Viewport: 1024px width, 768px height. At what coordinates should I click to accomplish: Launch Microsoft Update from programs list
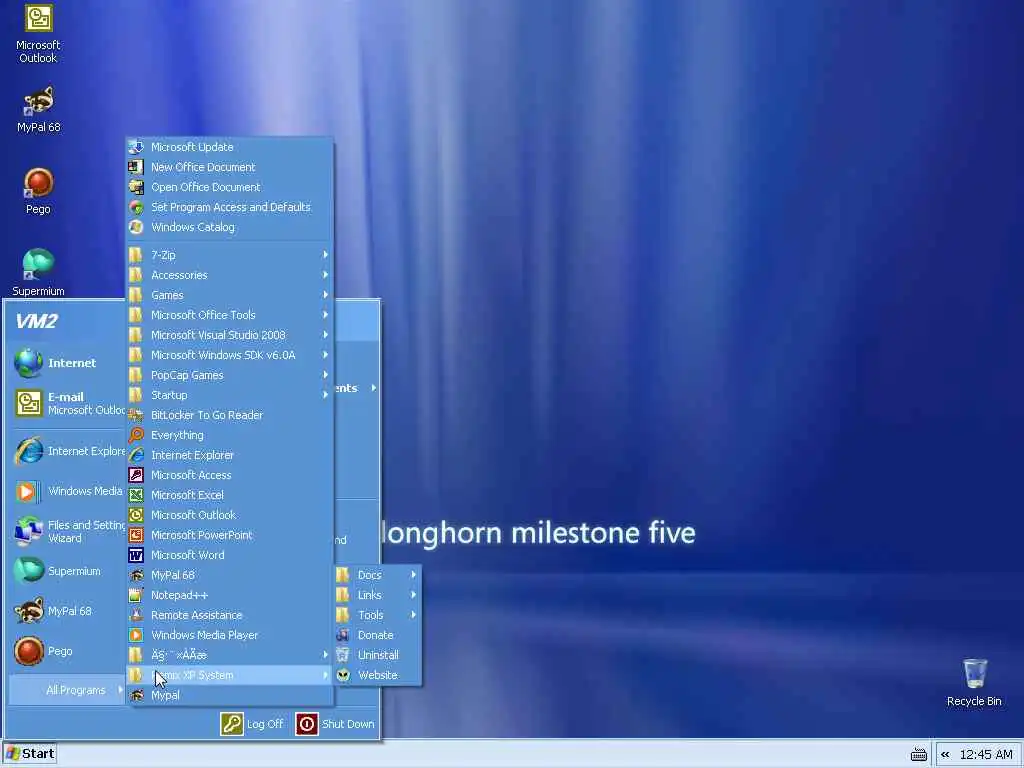pos(229,147)
